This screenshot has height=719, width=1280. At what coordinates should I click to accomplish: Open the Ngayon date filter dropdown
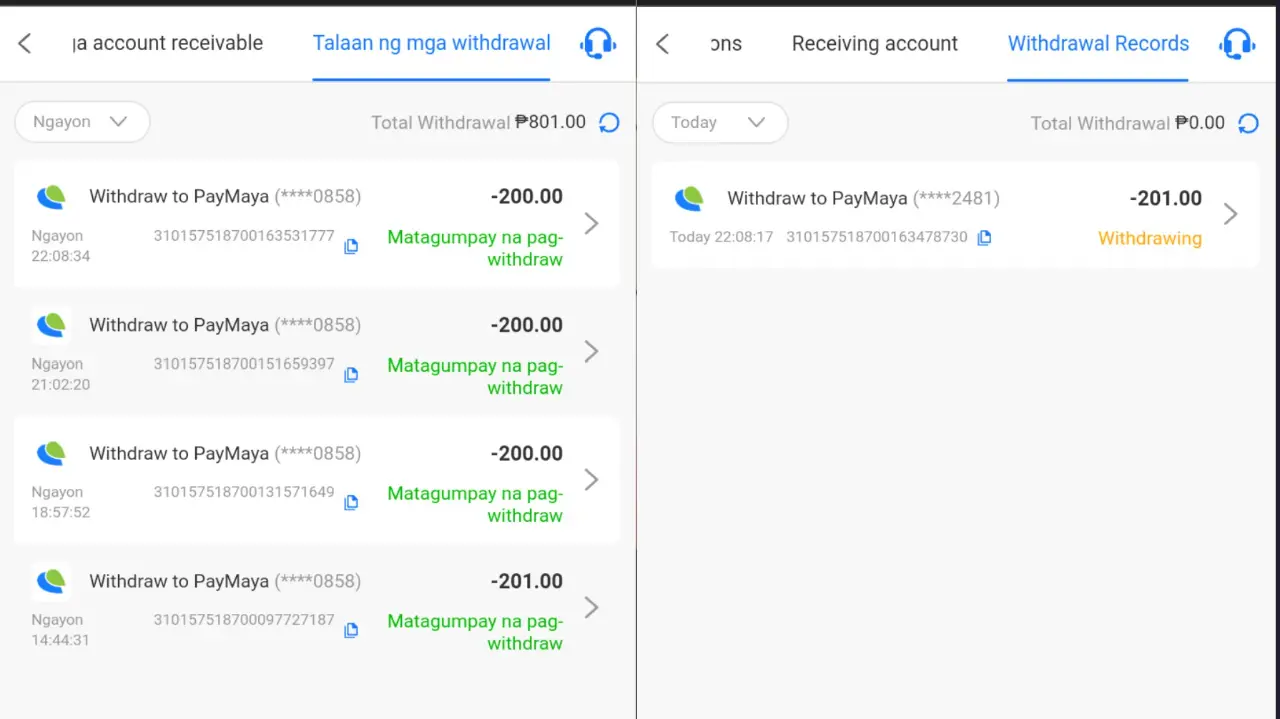pyautogui.click(x=82, y=122)
